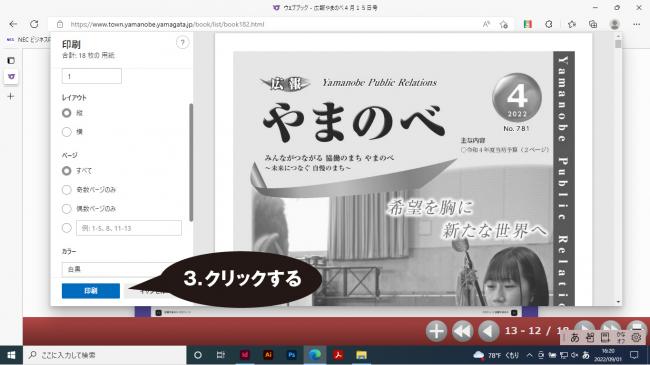Select all pages (すべて) radio button

(x=66, y=170)
